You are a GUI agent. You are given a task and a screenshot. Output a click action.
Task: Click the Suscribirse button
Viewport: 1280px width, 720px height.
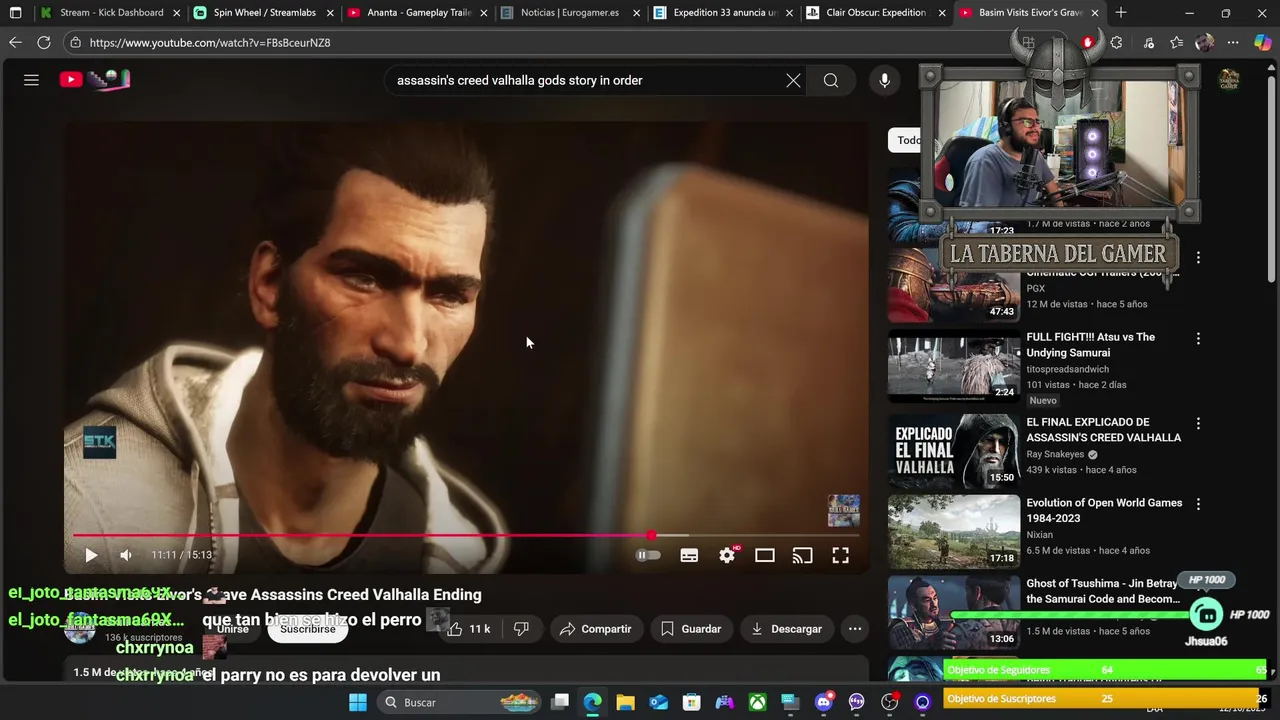click(x=308, y=629)
